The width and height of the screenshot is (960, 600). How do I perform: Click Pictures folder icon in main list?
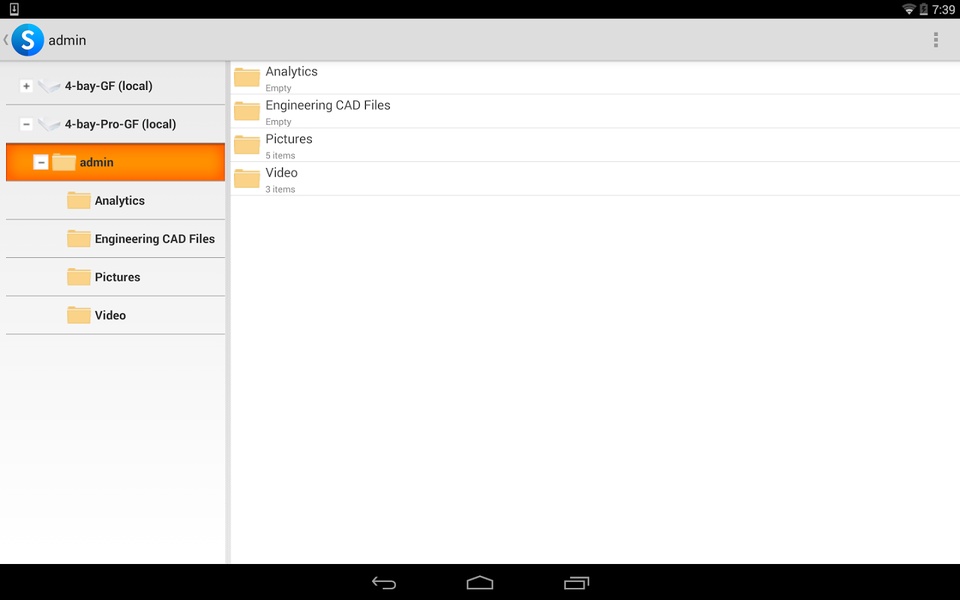247,144
